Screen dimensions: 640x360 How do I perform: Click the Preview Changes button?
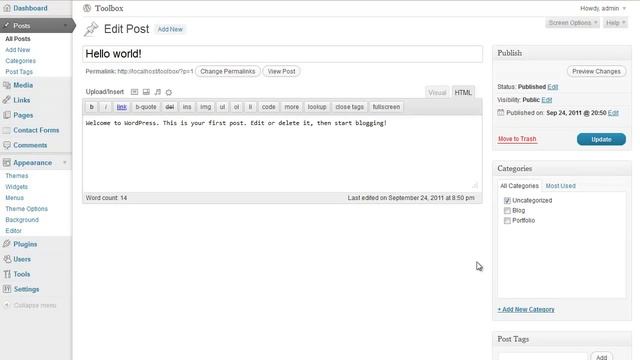point(596,71)
